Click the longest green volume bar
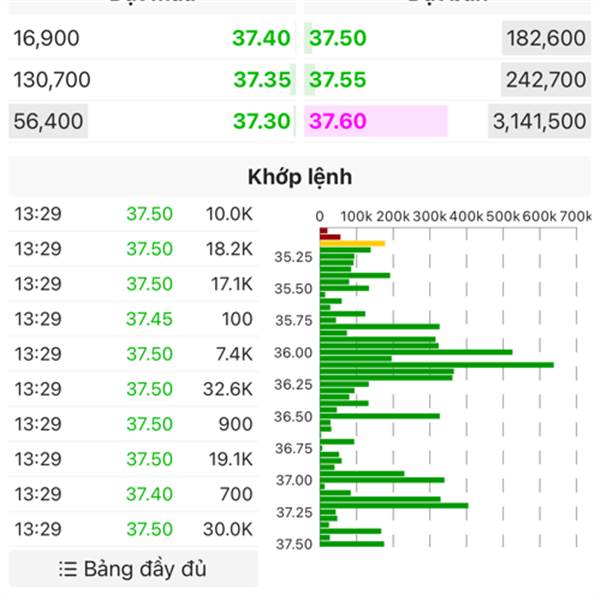Image resolution: width=600 pixels, height=600 pixels. pyautogui.click(x=437, y=364)
